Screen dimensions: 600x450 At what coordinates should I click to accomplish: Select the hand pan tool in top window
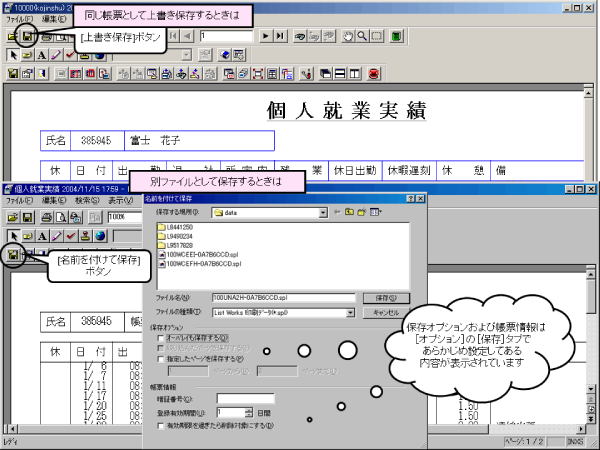[348, 36]
